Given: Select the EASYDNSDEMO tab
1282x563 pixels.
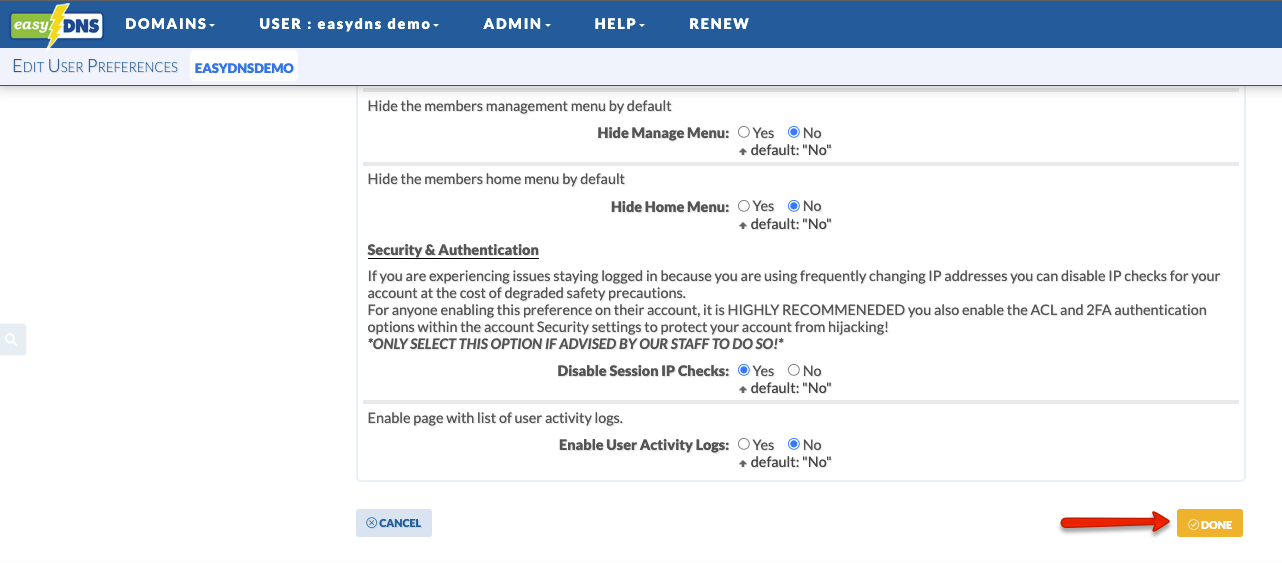Looking at the screenshot, I should point(244,68).
